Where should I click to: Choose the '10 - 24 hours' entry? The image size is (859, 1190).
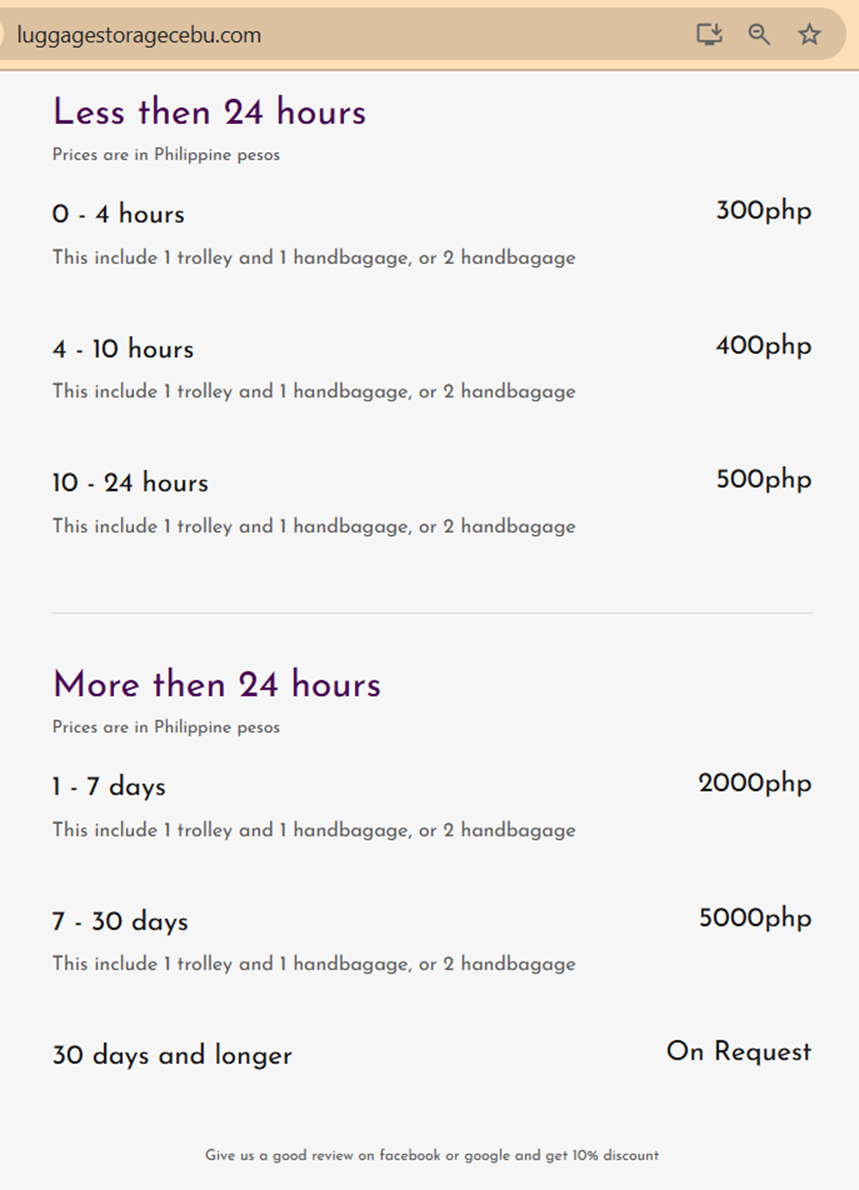pos(131,483)
